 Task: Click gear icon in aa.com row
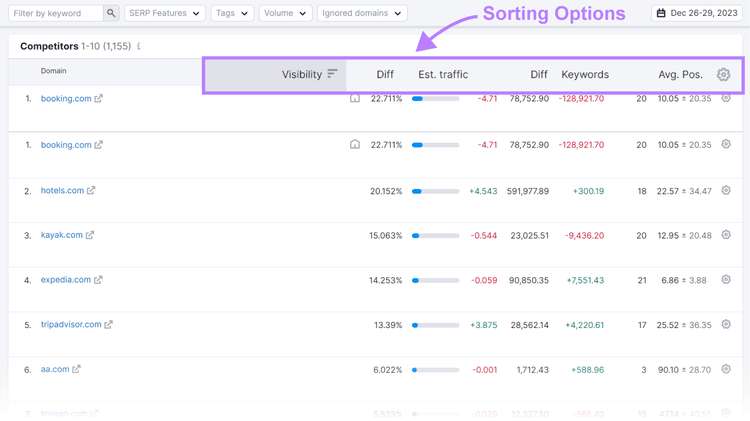point(726,369)
